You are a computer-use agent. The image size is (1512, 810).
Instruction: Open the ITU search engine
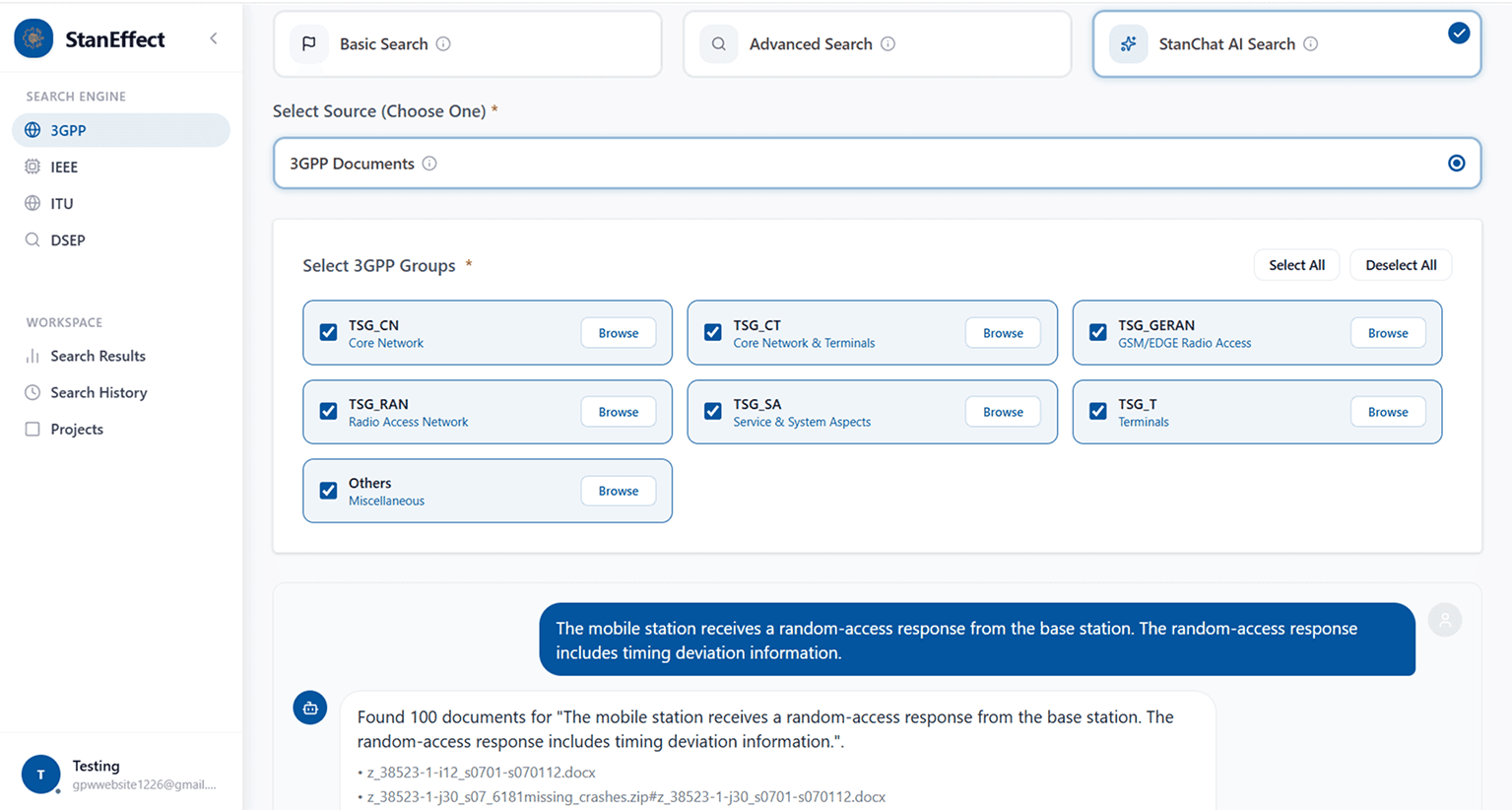point(121,203)
